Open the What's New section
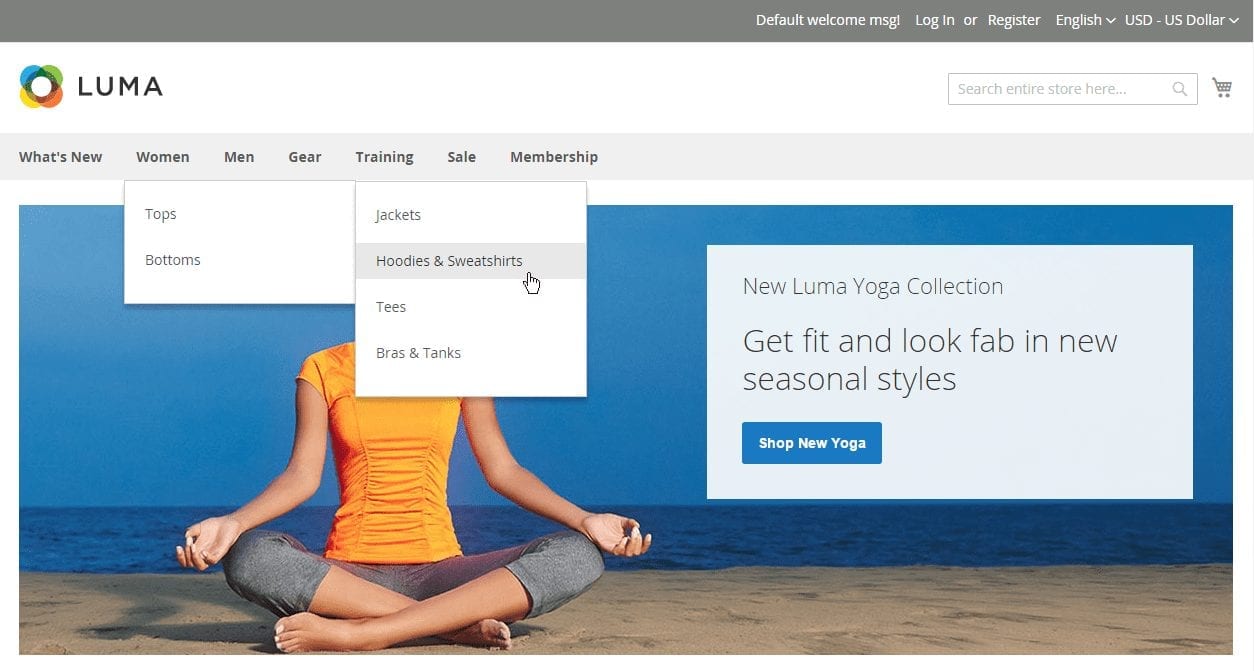 click(60, 157)
